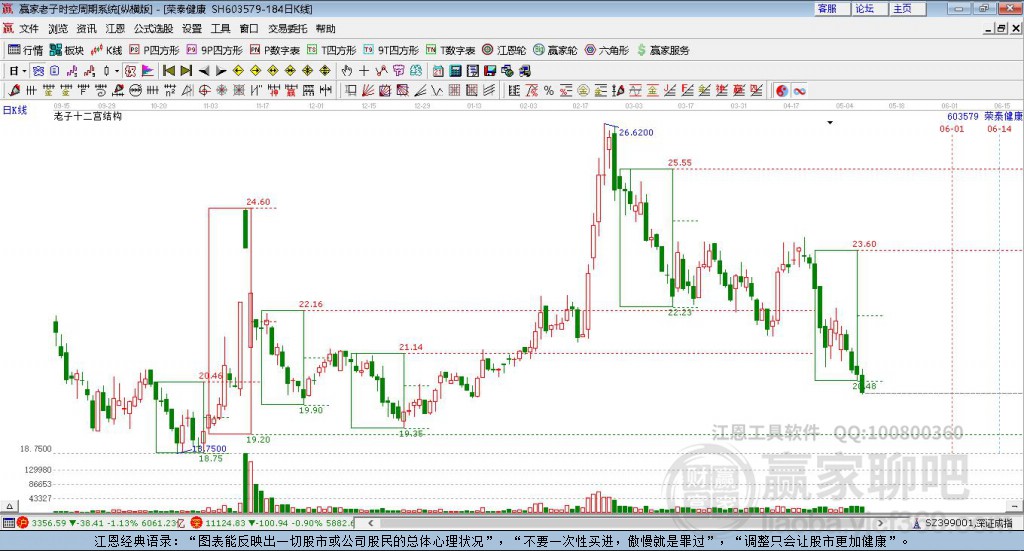Image resolution: width=1024 pixels, height=551 pixels.
Task: Open the 资讯 menu
Action: tap(86, 29)
